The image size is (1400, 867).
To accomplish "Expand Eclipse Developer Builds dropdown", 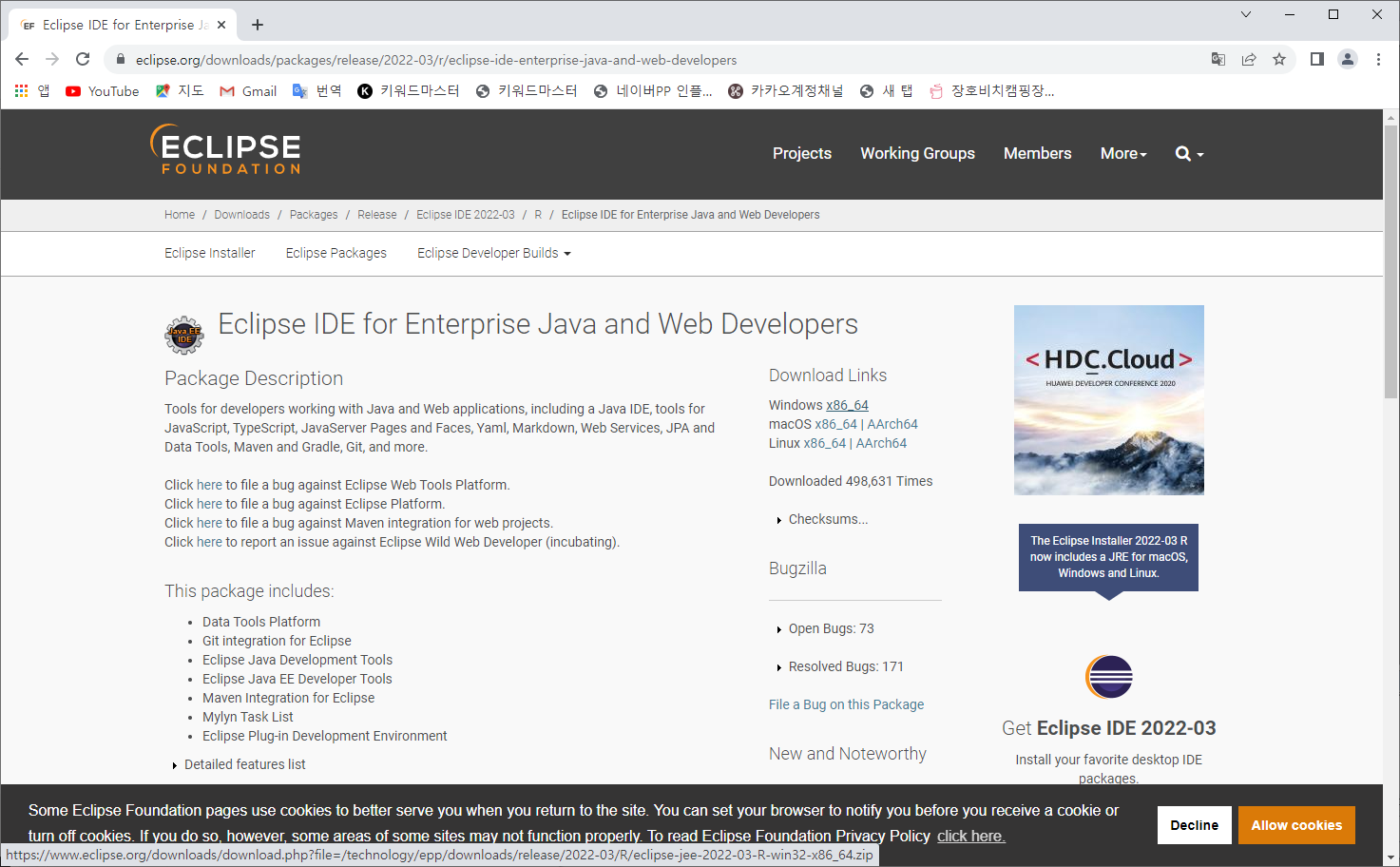I will 494,253.
